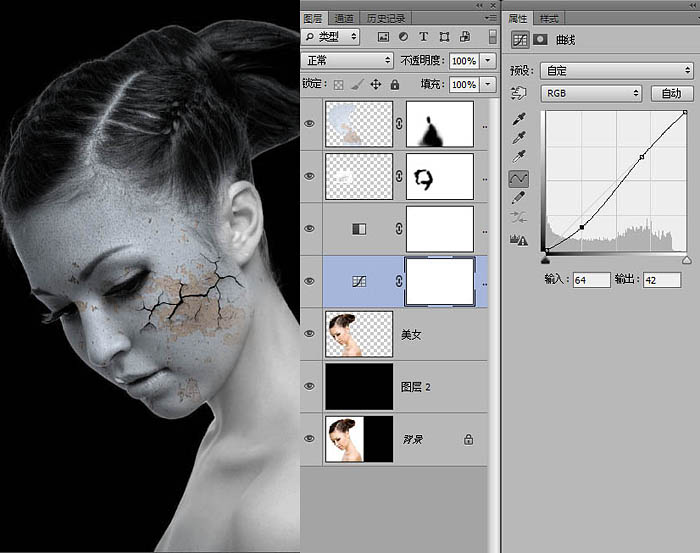The image size is (700, 553).
Task: Select the top layer's black figure mask
Action: 440,124
